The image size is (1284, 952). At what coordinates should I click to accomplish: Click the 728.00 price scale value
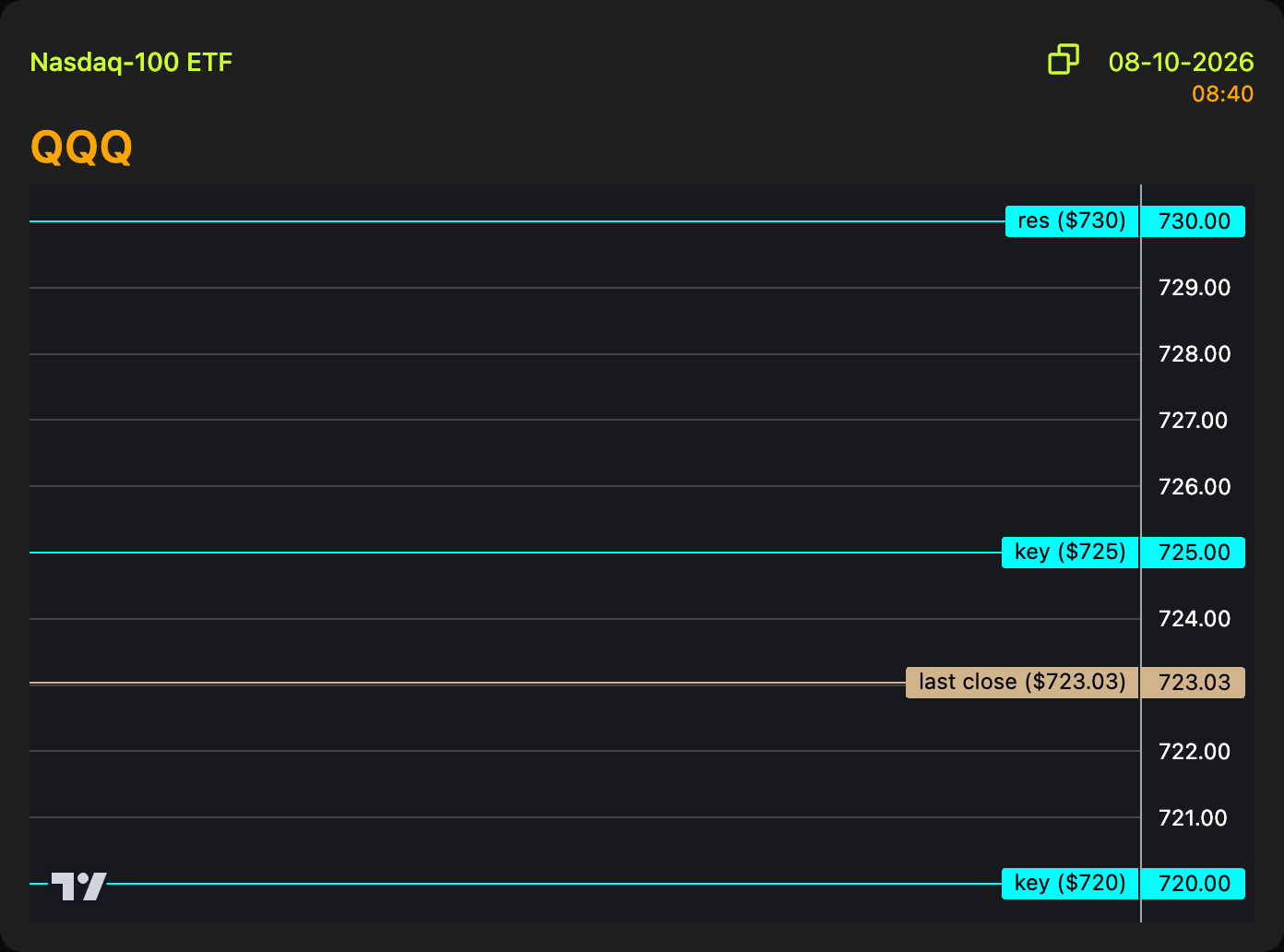pyautogui.click(x=1195, y=354)
